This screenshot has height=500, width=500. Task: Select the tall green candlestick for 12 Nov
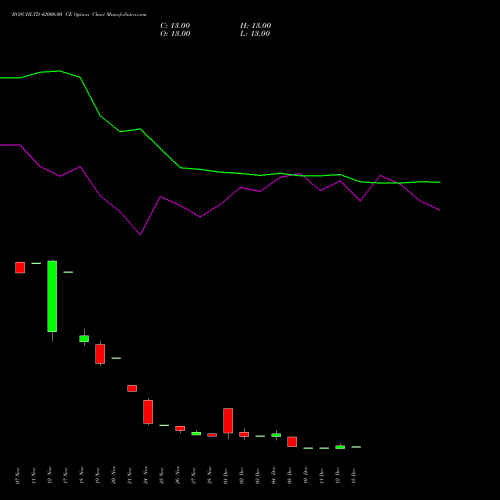click(52, 296)
